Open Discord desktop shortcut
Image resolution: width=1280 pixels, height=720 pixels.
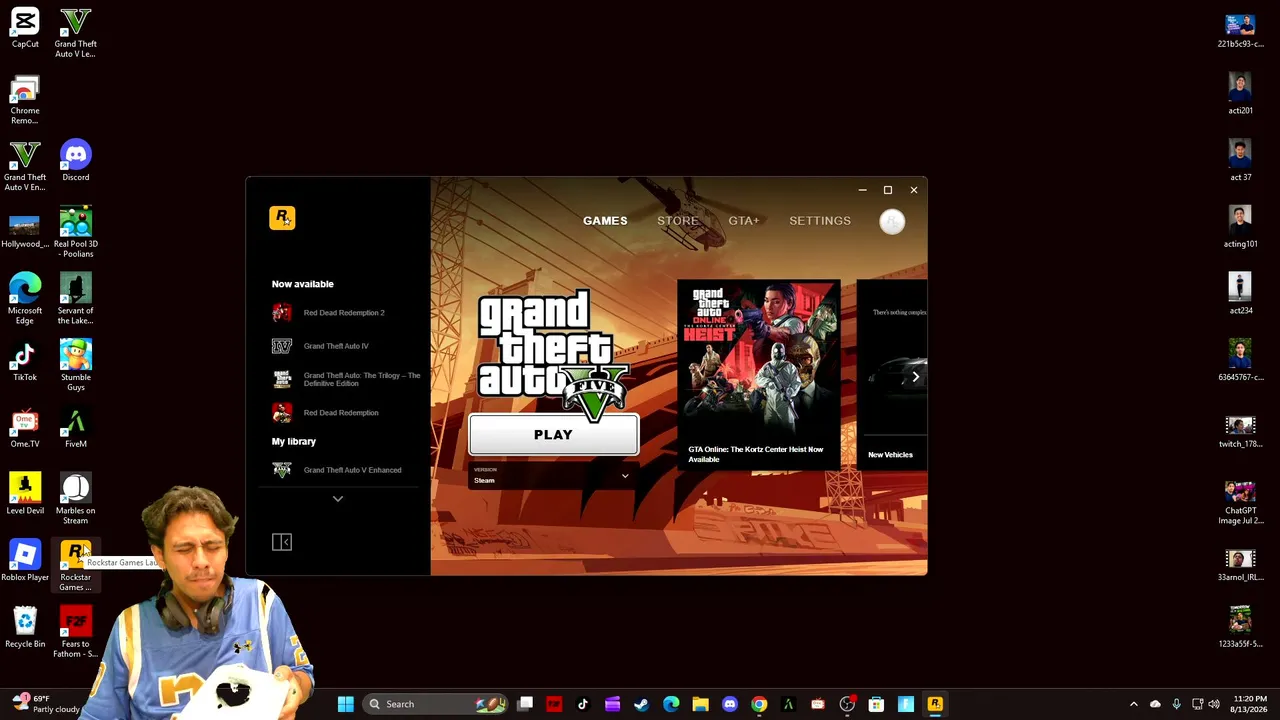click(75, 161)
